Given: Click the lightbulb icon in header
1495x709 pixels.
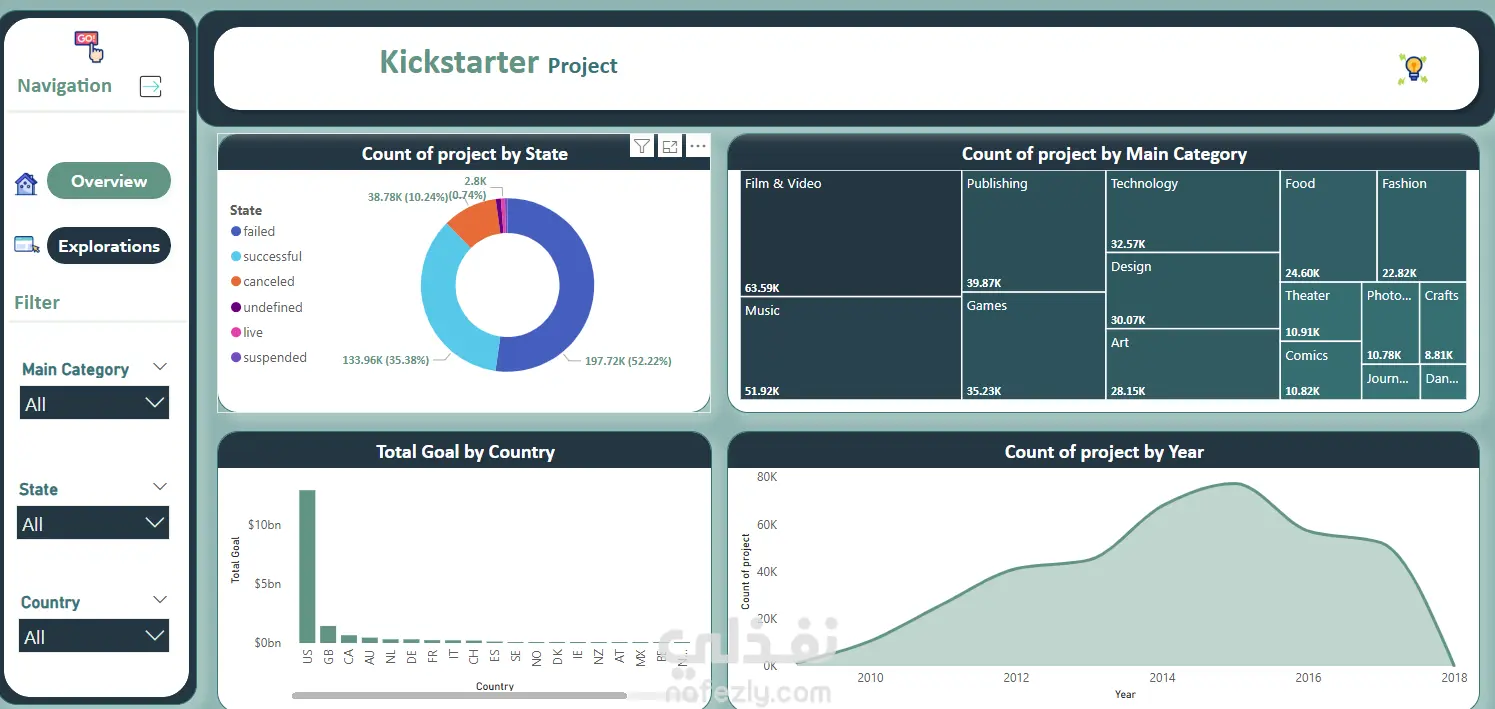Looking at the screenshot, I should (1413, 68).
